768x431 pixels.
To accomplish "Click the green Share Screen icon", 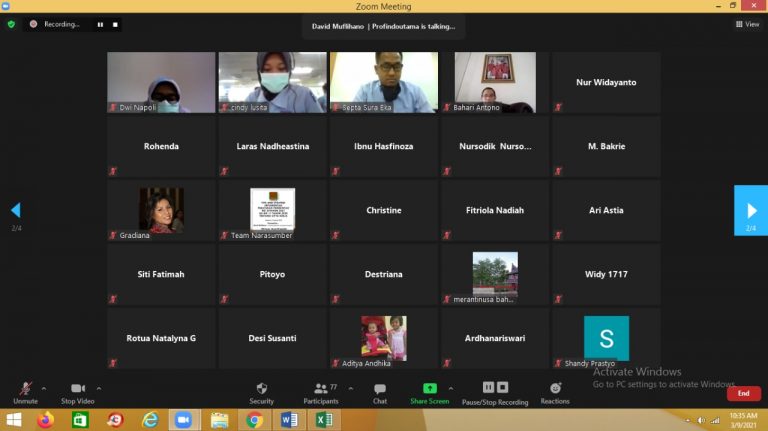I will 429,389.
